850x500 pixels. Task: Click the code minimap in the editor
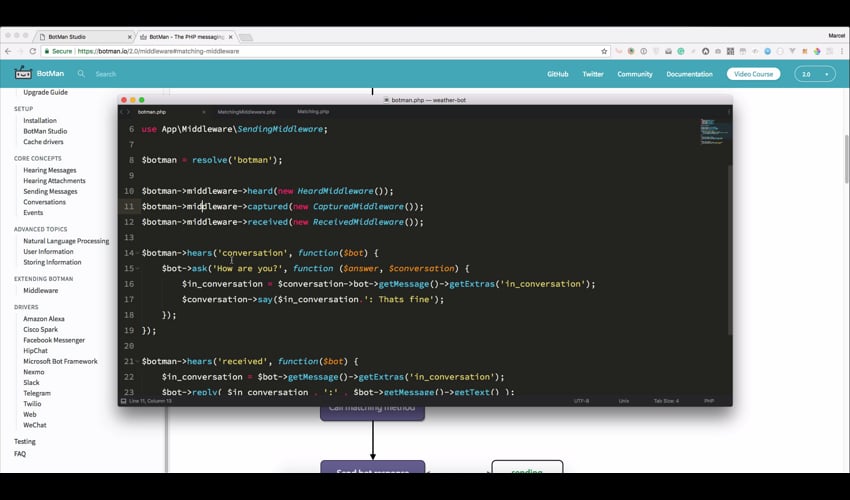click(x=714, y=132)
